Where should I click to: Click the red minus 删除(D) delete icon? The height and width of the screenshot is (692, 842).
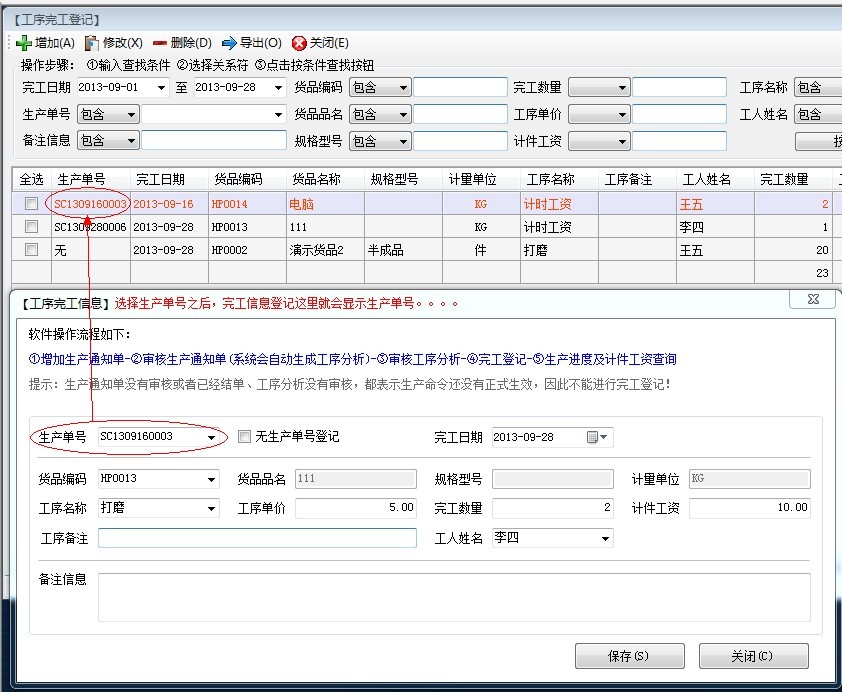tap(160, 43)
